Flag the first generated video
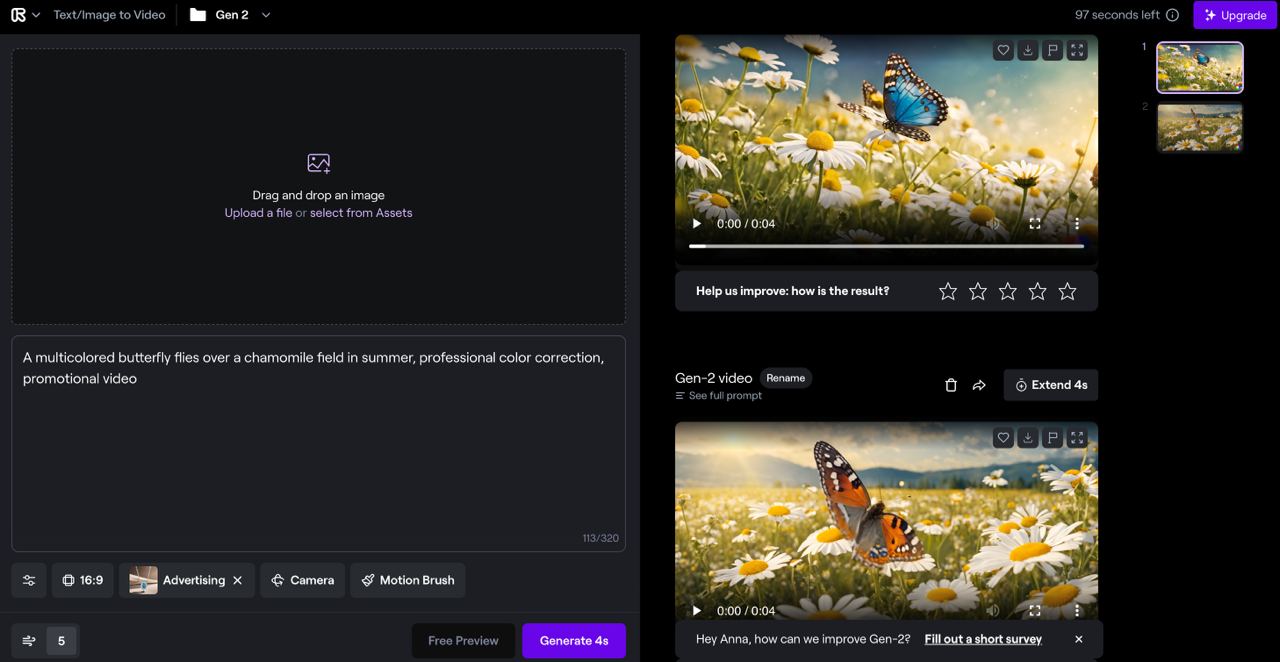 pos(1052,50)
